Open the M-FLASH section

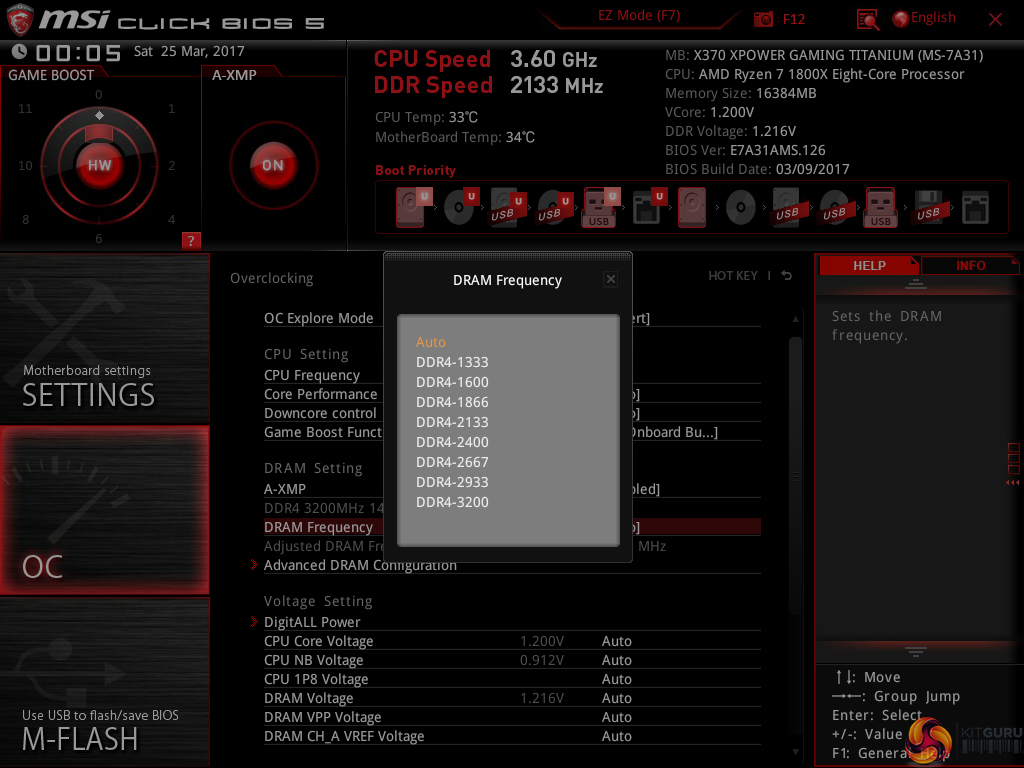click(104, 681)
